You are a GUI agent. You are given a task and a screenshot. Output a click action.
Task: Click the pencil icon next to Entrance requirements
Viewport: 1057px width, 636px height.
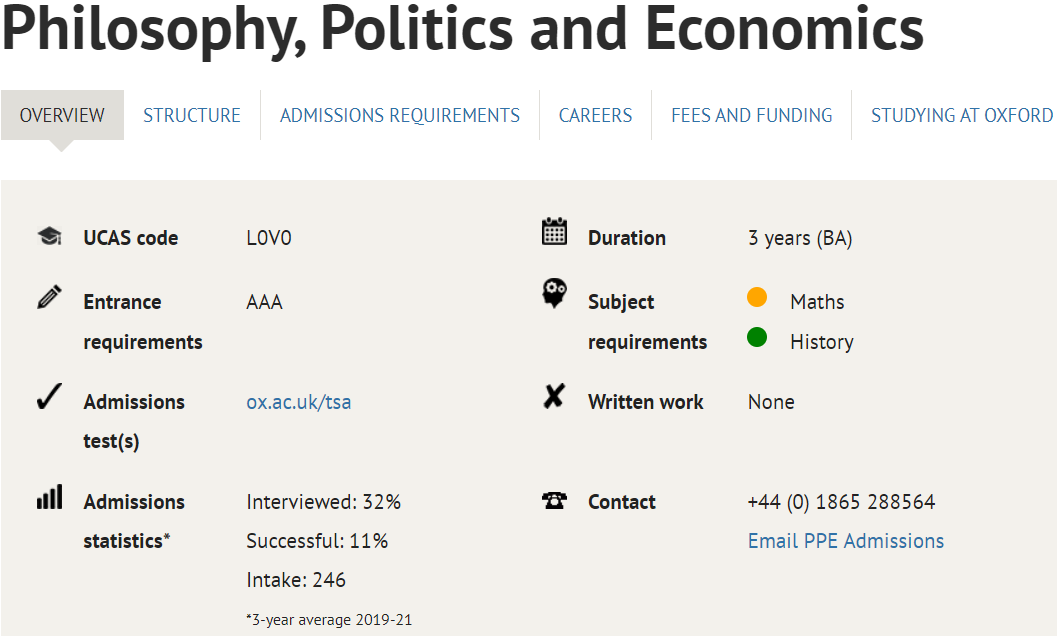[x=49, y=297]
